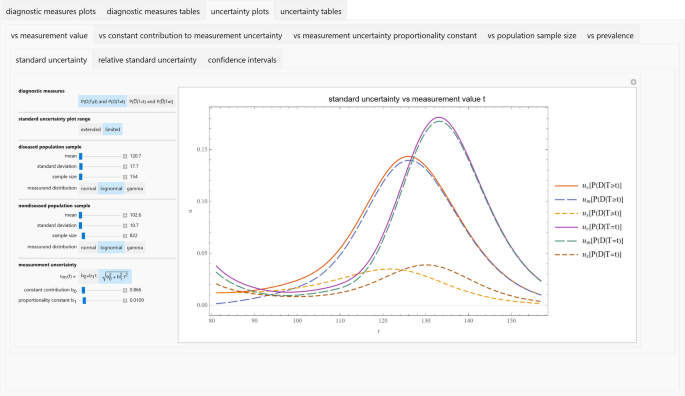Open the diagnostic measures tables tab
Screen dimensions: 685x396
153,11
